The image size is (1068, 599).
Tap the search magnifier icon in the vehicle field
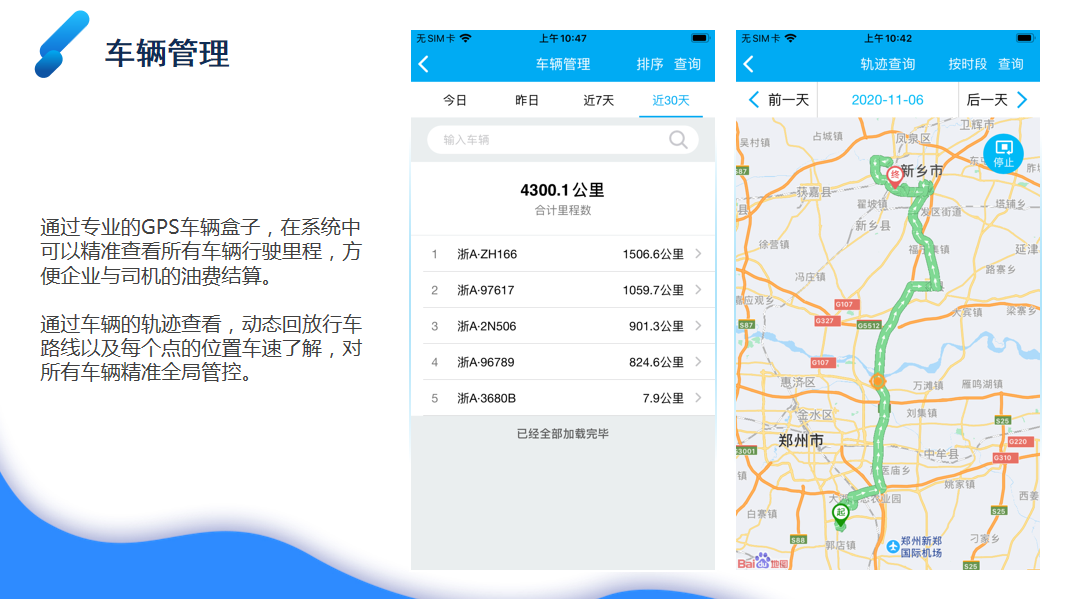[x=679, y=140]
